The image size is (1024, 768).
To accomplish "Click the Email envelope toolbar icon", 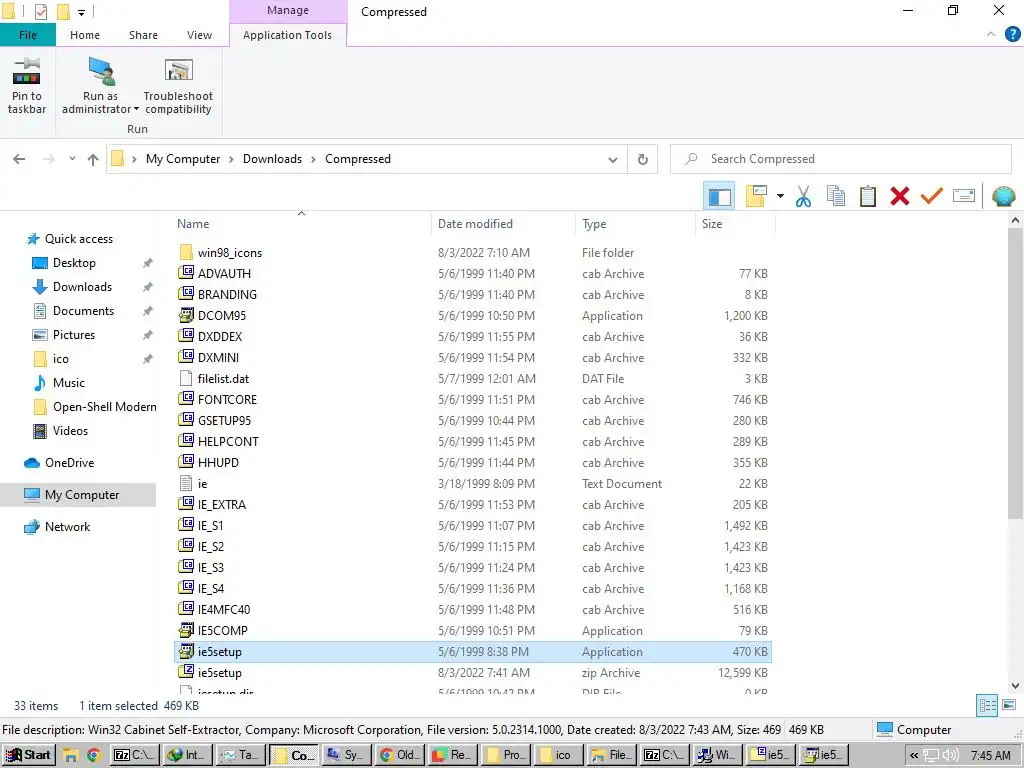I will [964, 196].
